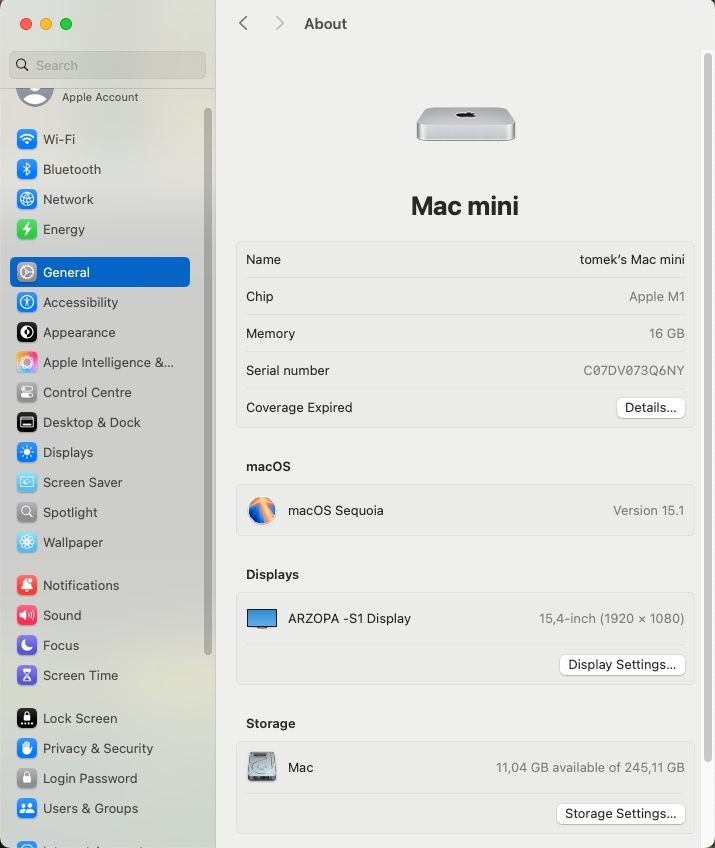The width and height of the screenshot is (715, 848).
Task: Open coverage Details button
Action: pyautogui.click(x=651, y=408)
